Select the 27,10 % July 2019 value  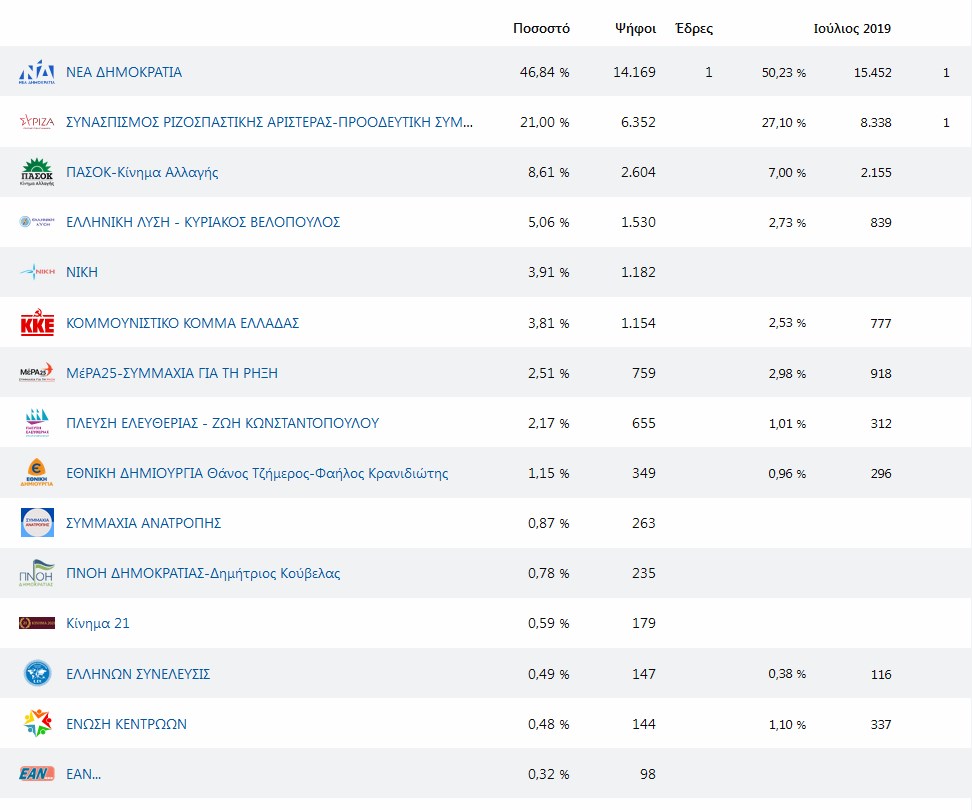pos(784,123)
